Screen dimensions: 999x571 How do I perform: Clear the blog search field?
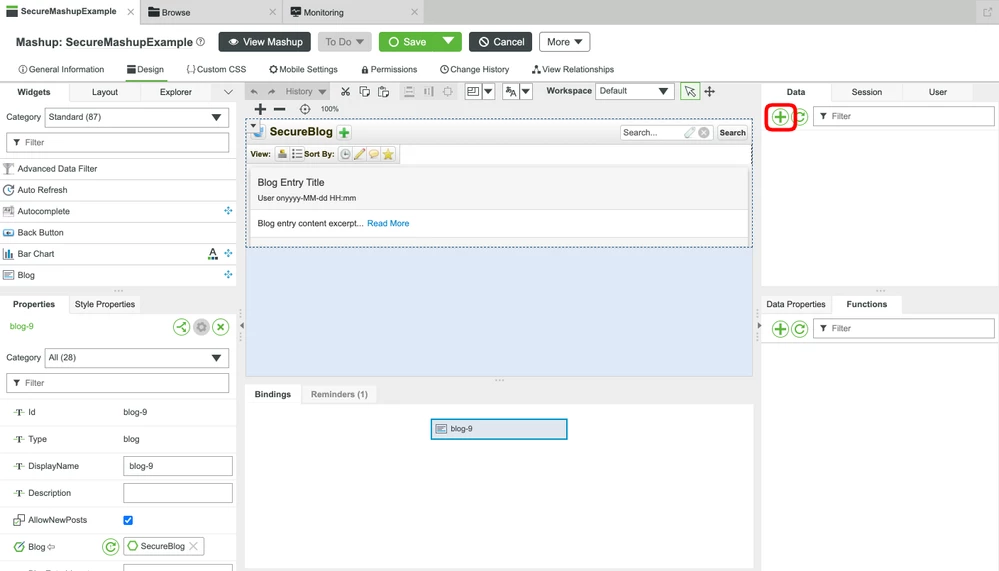pyautogui.click(x=703, y=133)
